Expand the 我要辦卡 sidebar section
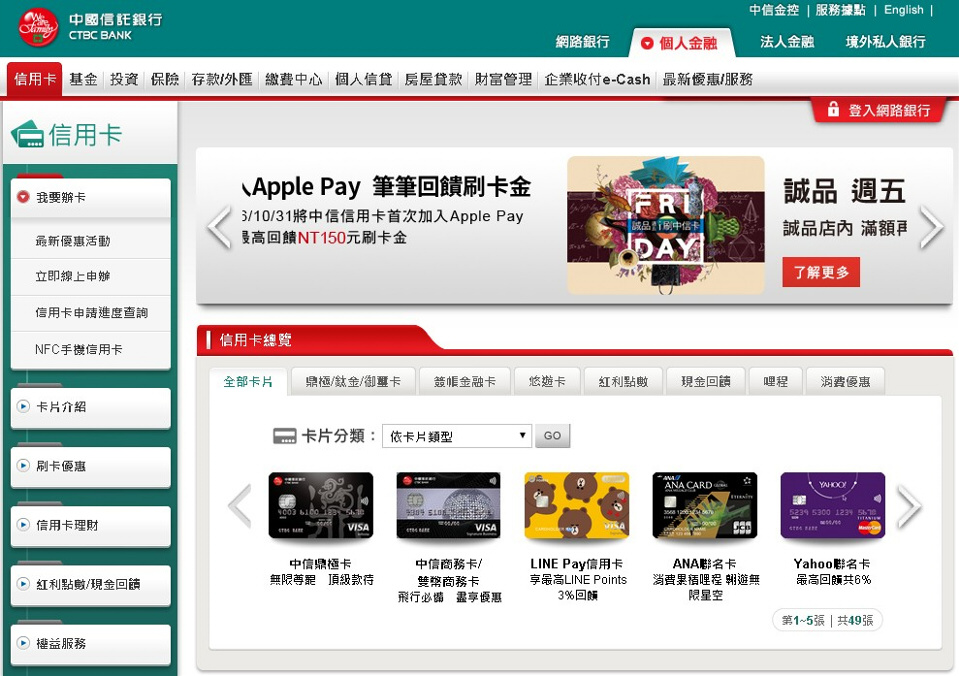Screen dimensions: 959x676 click(91, 198)
